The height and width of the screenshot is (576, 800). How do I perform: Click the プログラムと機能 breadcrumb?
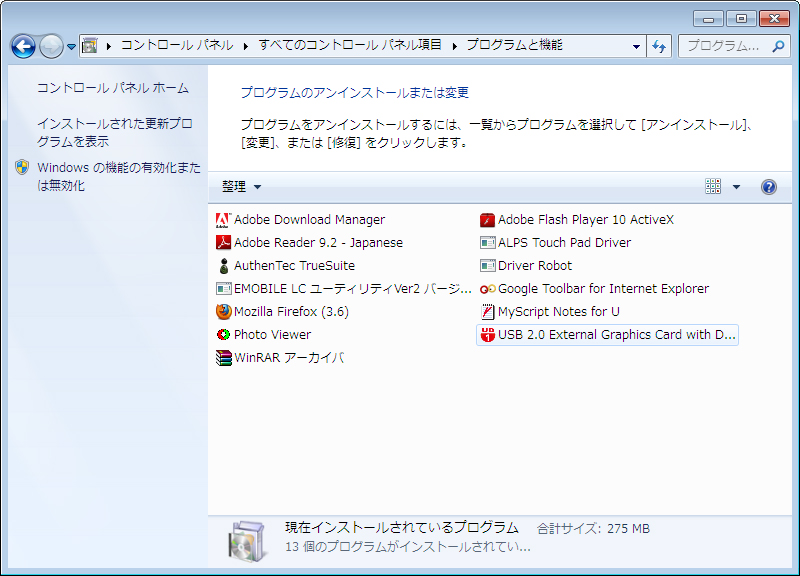point(514,45)
